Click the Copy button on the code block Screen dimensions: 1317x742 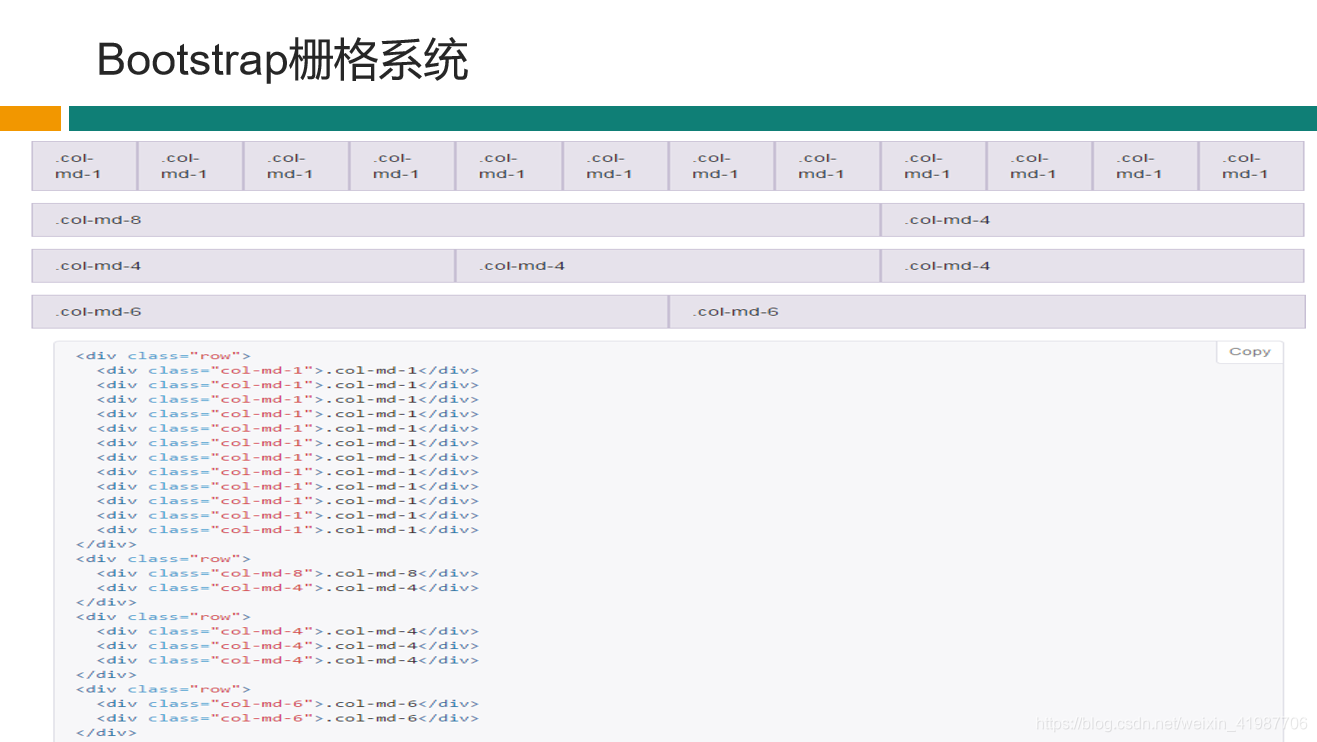[1249, 352]
